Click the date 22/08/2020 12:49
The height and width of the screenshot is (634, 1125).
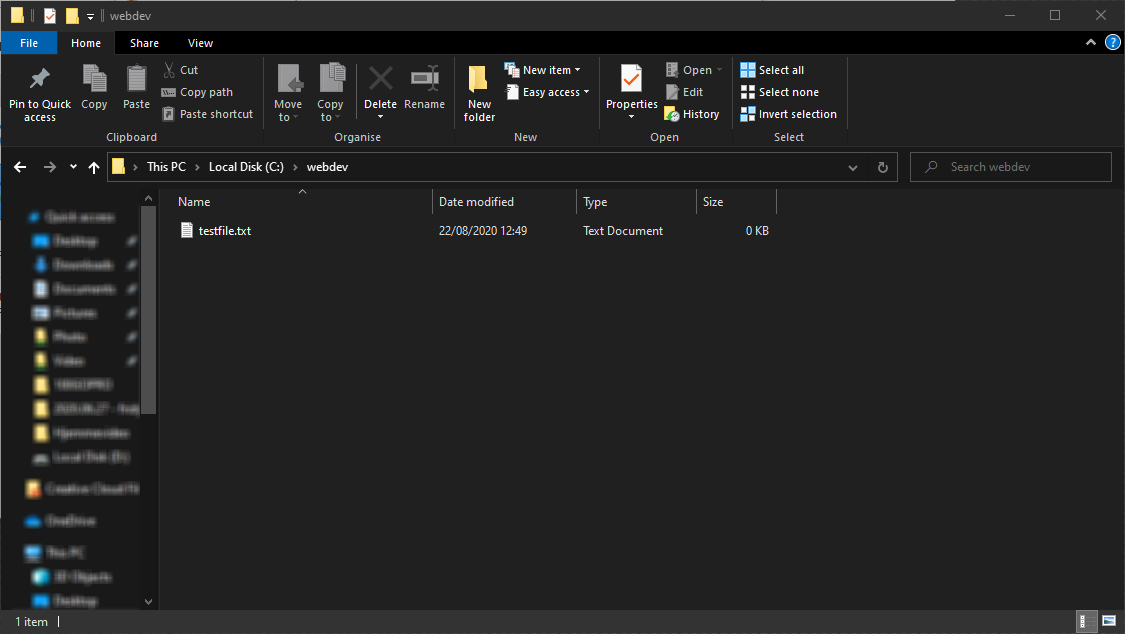click(483, 231)
